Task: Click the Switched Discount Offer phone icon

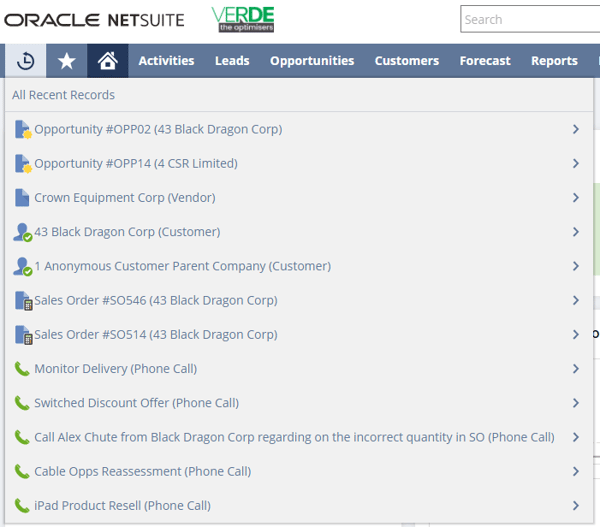Action: point(22,403)
